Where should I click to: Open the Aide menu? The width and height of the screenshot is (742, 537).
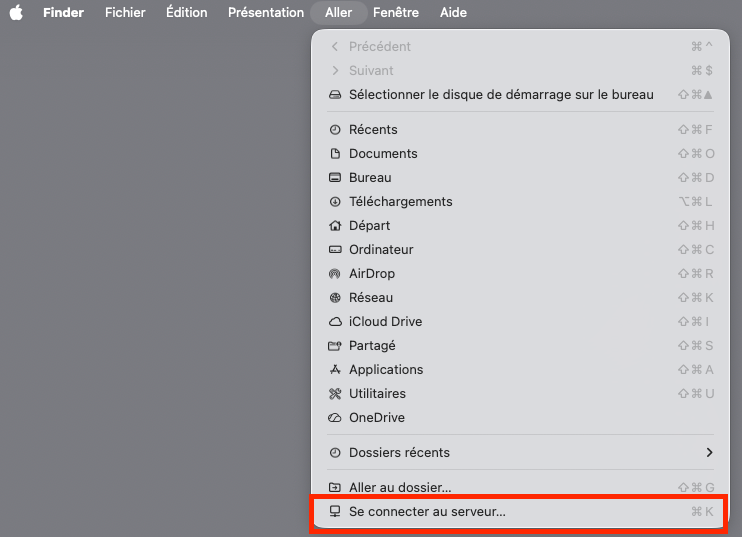453,13
